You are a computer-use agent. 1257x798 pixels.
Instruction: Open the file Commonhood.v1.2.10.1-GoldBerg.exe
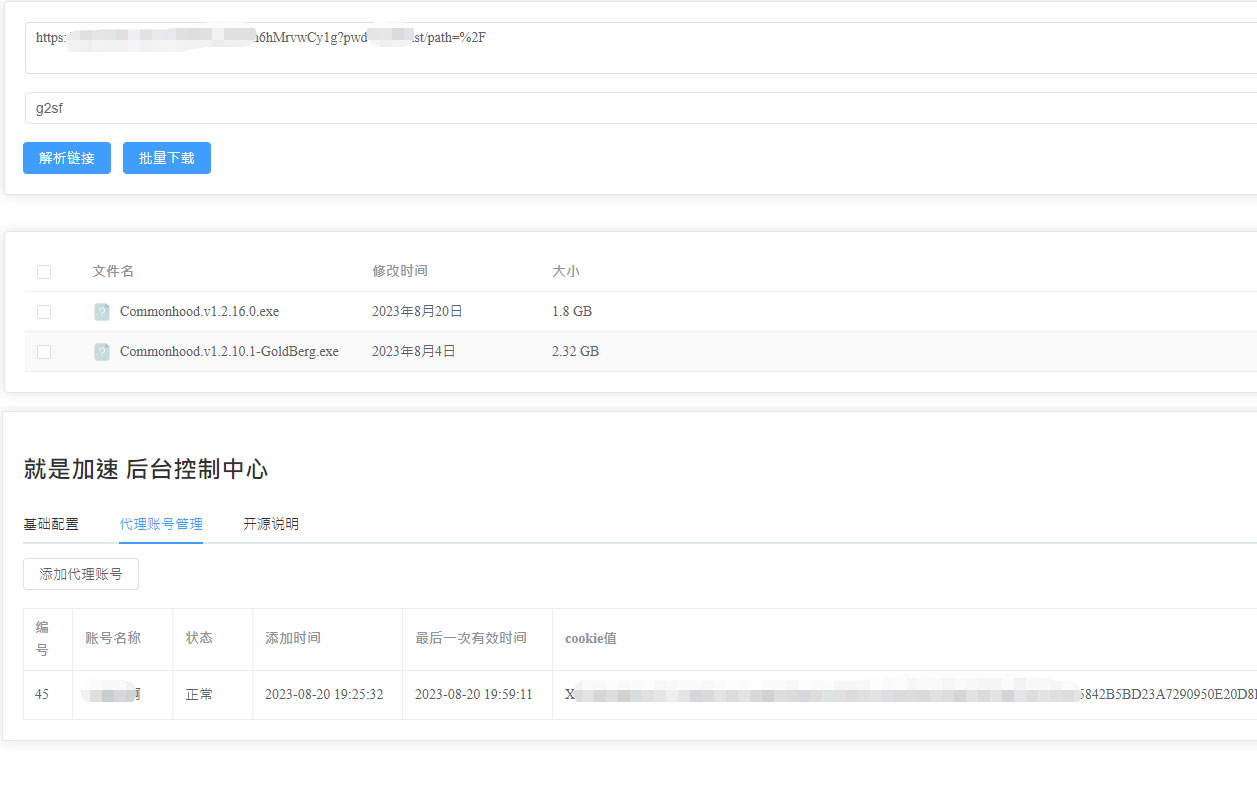[x=228, y=351]
